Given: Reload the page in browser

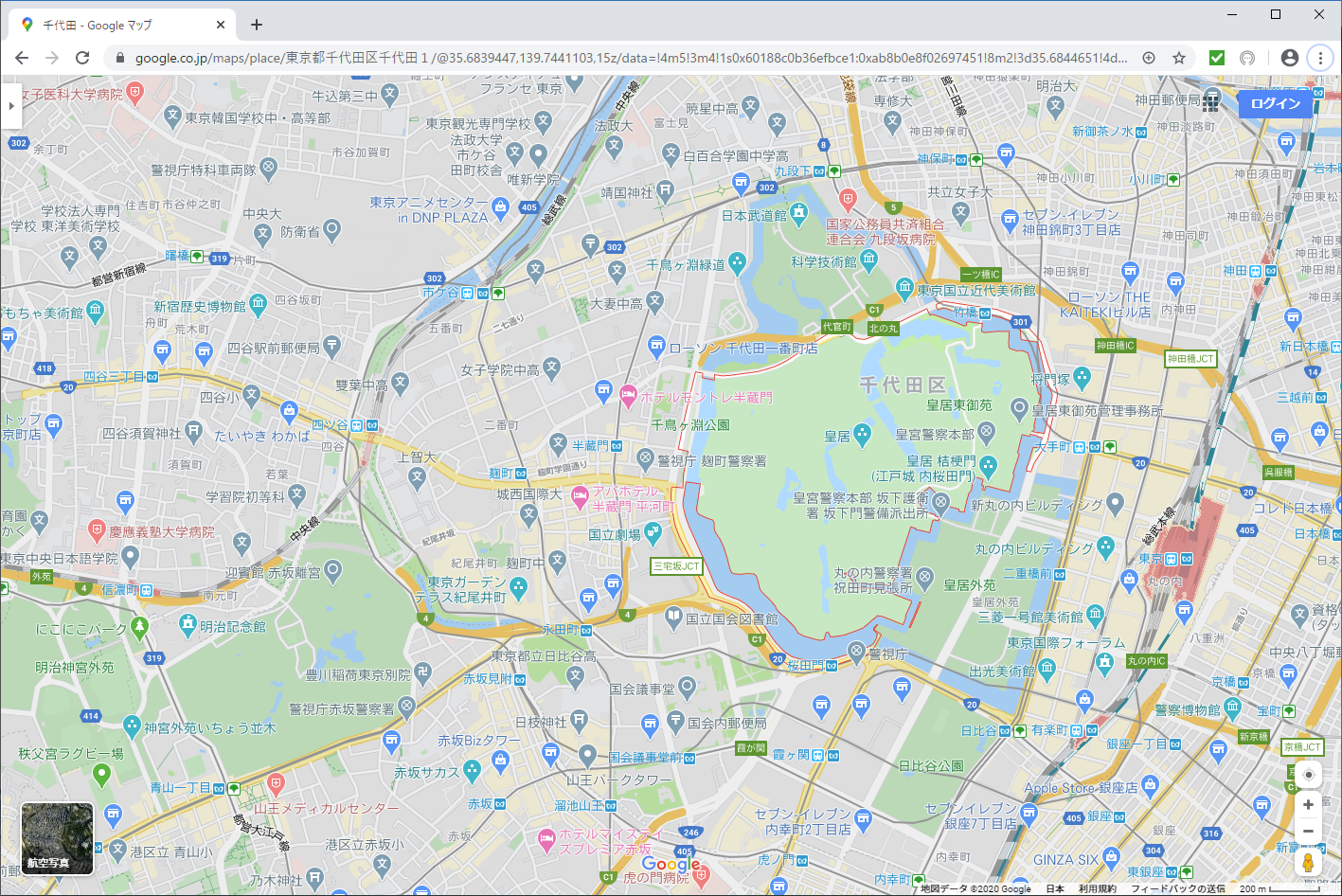Looking at the screenshot, I should tap(82, 58).
